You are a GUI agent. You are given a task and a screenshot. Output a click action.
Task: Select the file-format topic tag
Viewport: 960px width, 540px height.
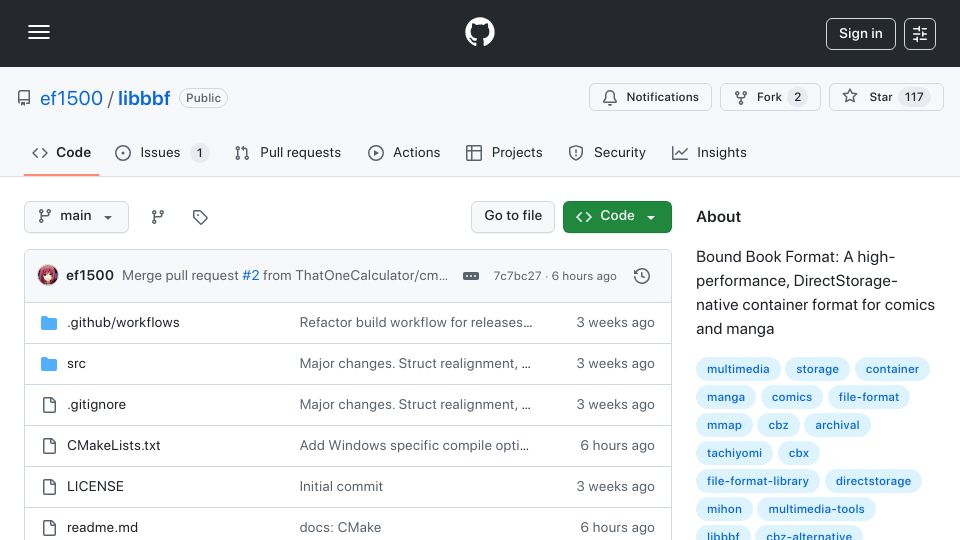[x=868, y=397]
